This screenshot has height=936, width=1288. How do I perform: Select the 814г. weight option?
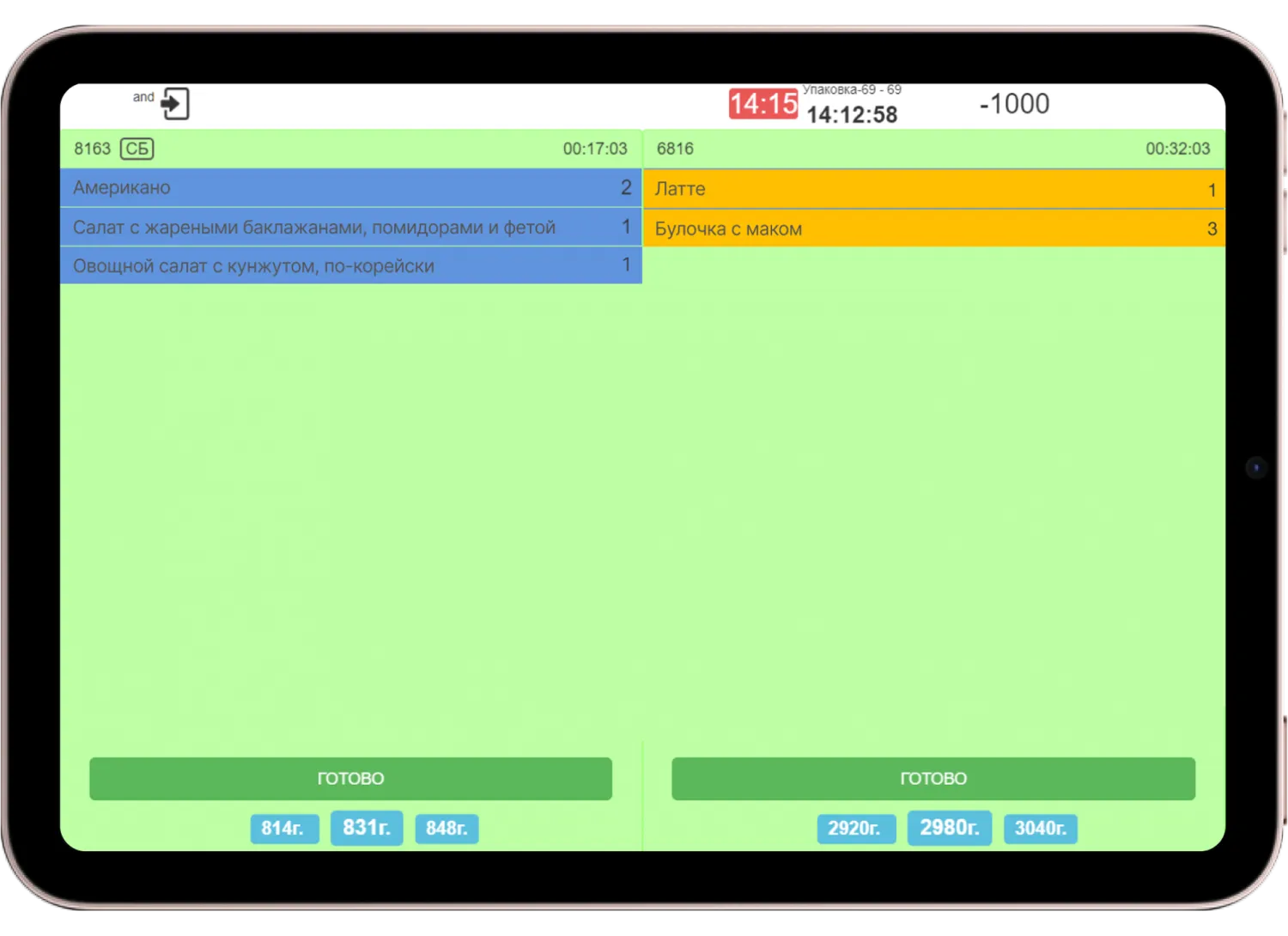pyautogui.click(x=283, y=829)
